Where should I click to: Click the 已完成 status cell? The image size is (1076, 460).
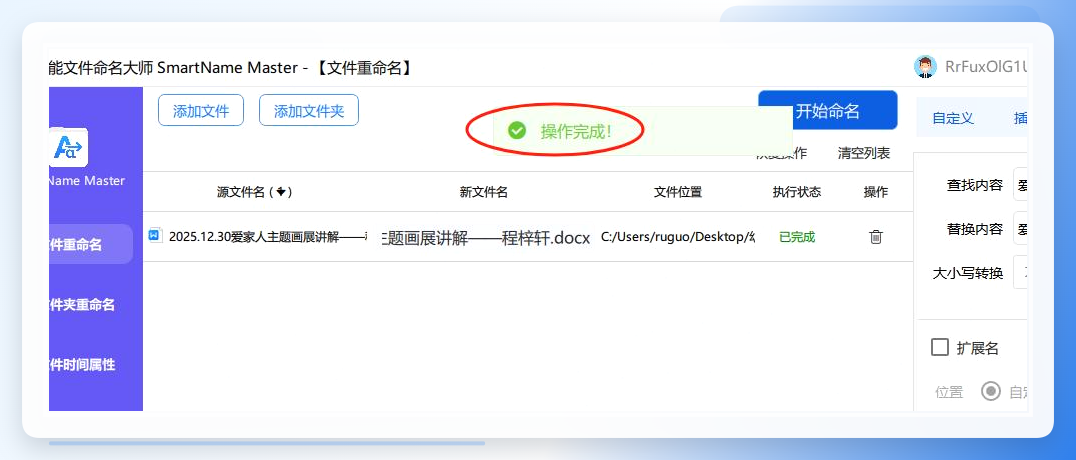pos(797,238)
